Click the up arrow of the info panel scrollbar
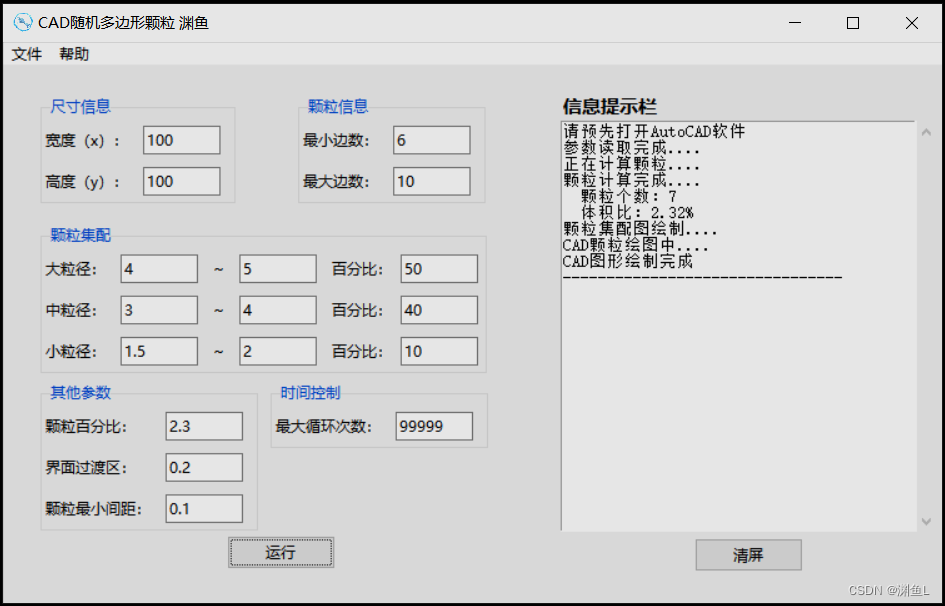 pyautogui.click(x=926, y=131)
